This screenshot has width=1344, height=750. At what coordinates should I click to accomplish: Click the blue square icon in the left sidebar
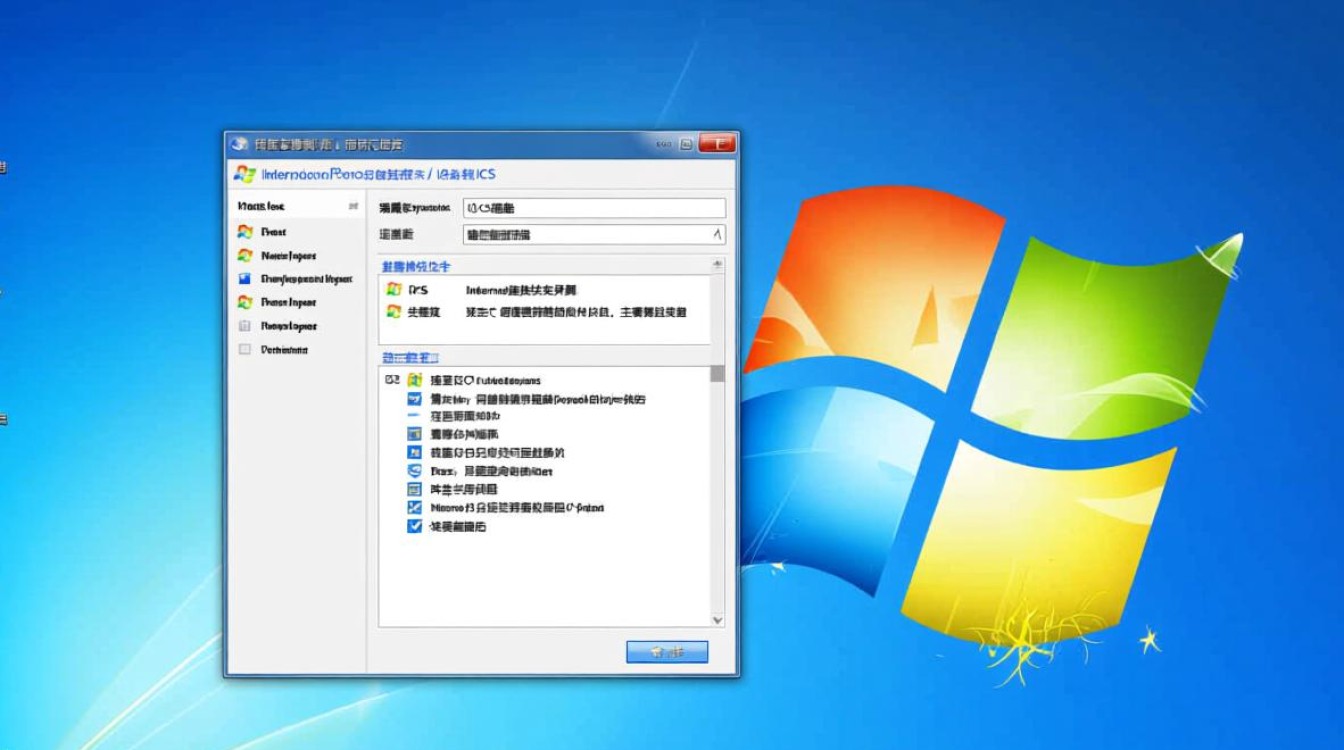point(245,279)
